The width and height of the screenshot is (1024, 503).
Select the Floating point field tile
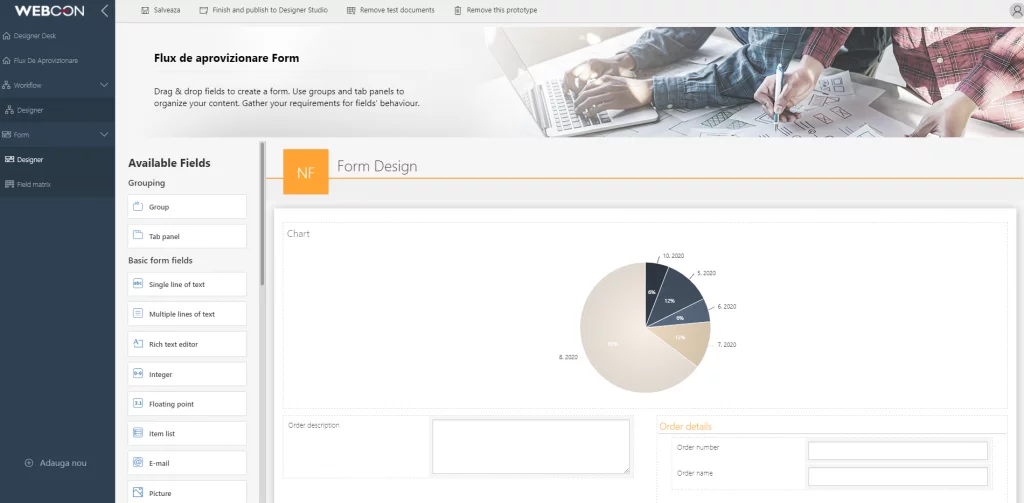187,404
